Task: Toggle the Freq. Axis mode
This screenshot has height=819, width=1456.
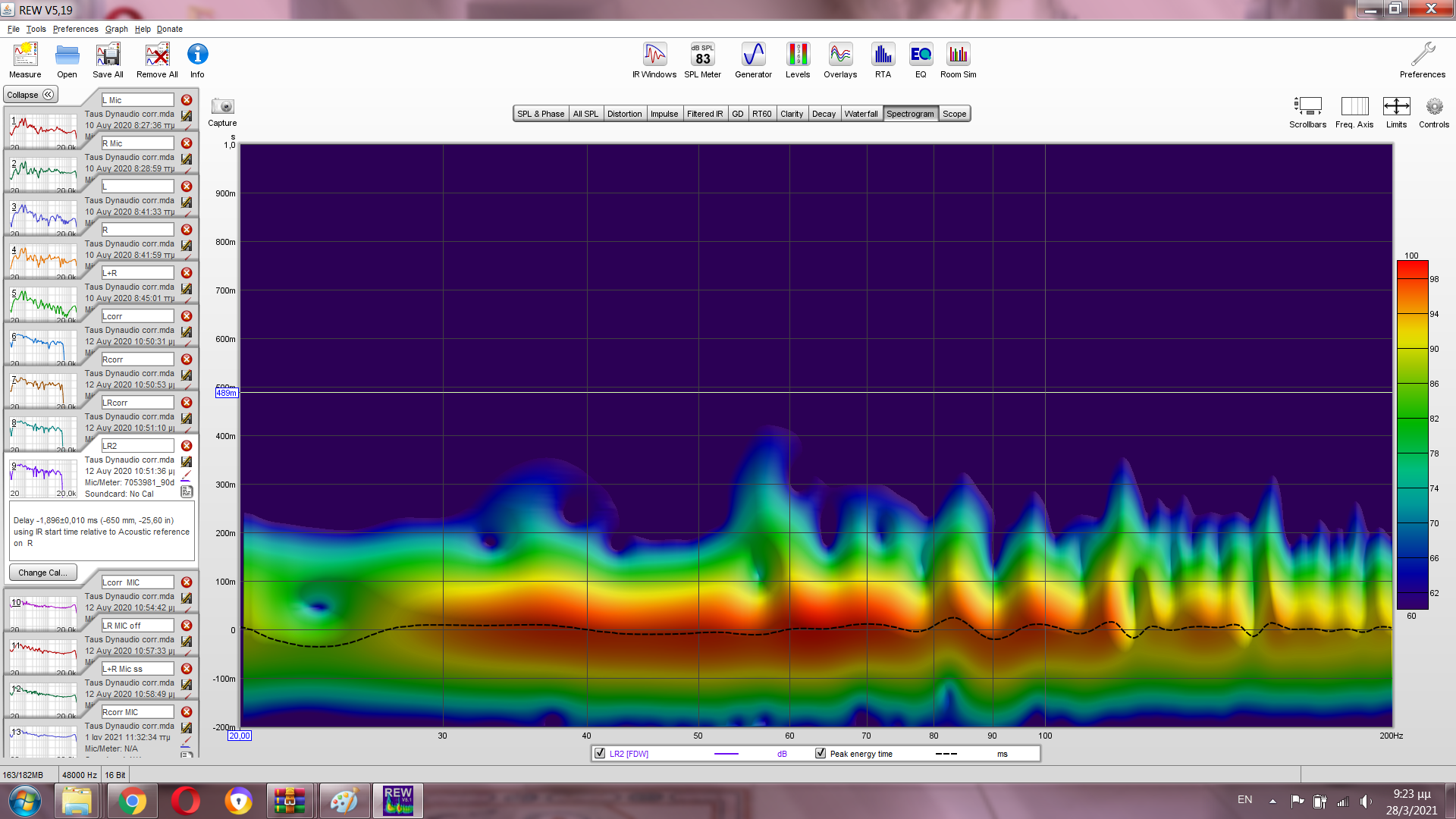Action: [x=1354, y=107]
